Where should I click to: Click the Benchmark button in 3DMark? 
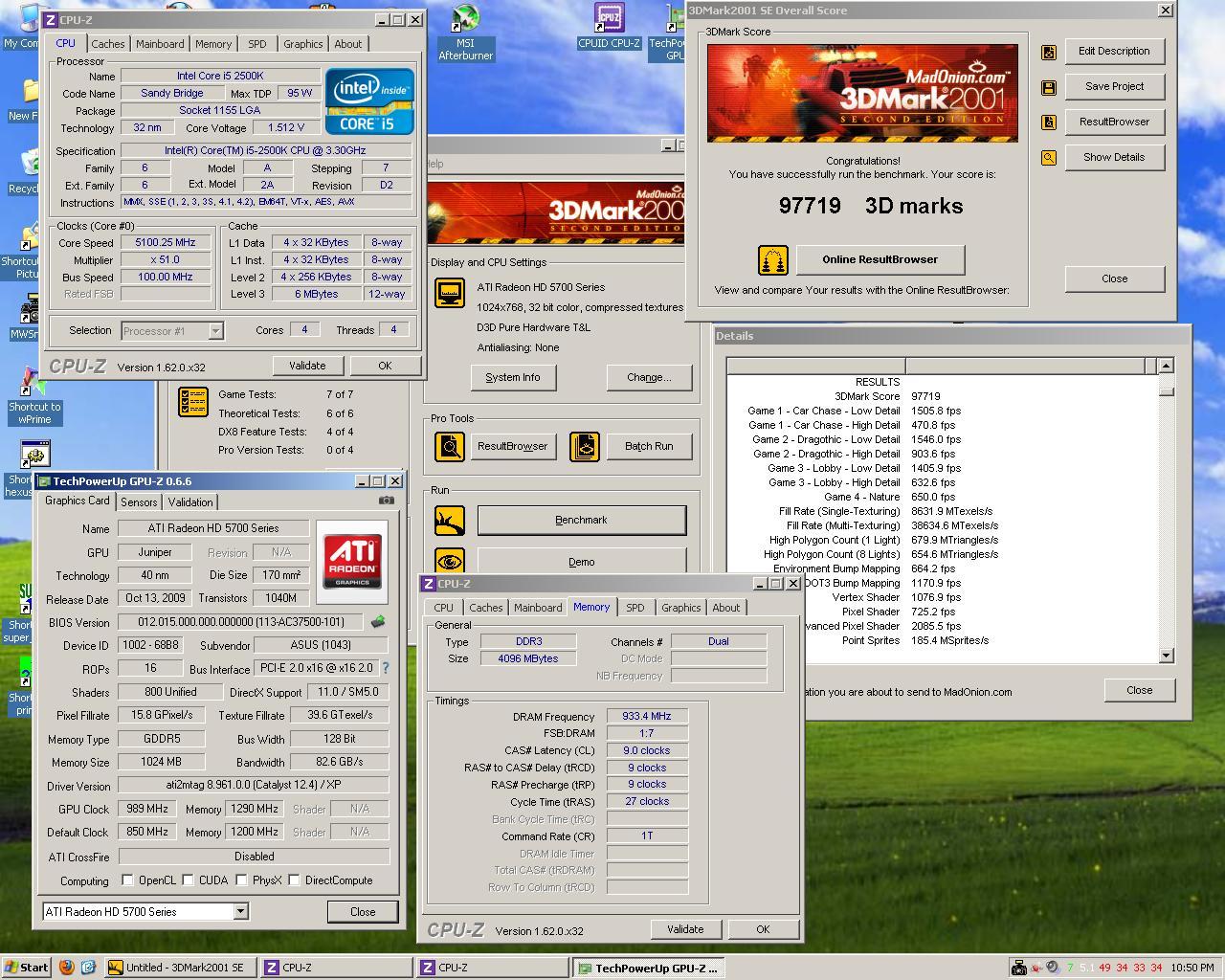(581, 520)
